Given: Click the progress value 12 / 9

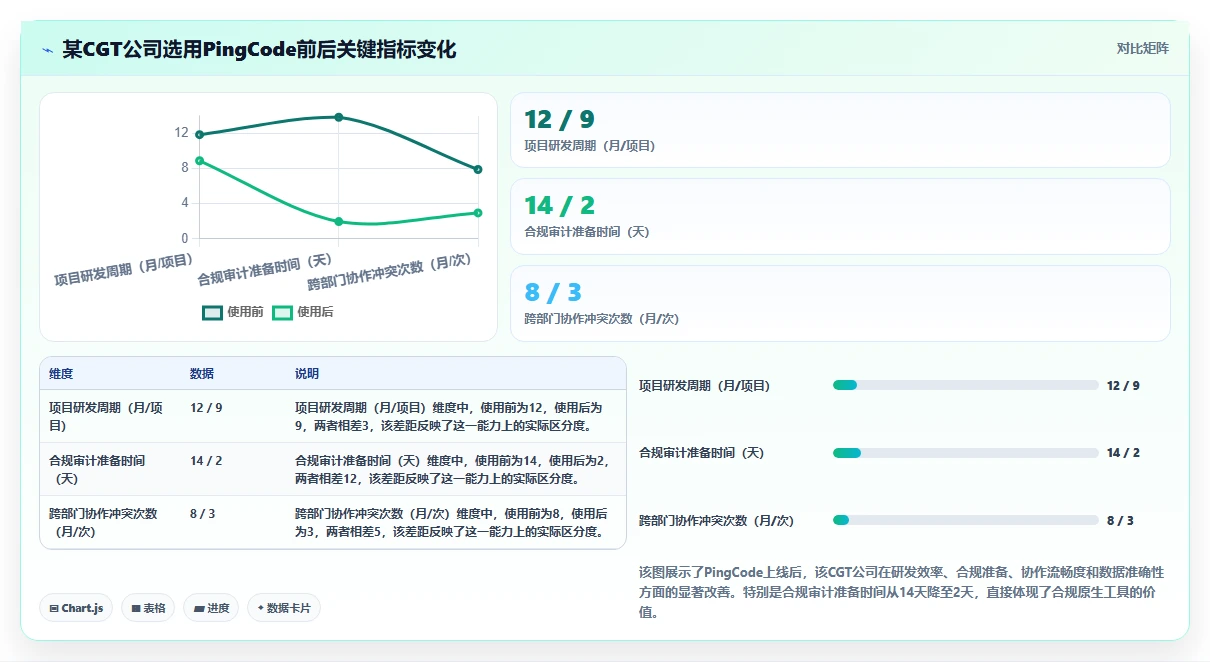Looking at the screenshot, I should tap(1123, 385).
